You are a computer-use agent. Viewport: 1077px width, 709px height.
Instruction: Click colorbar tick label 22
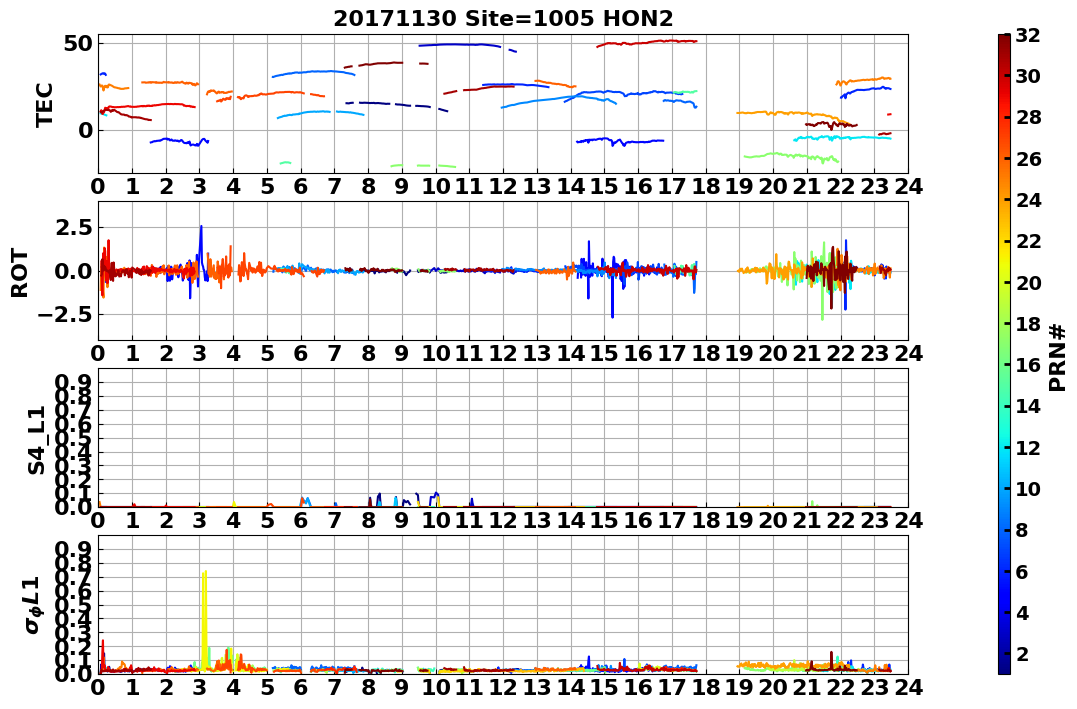[x=1028, y=241]
